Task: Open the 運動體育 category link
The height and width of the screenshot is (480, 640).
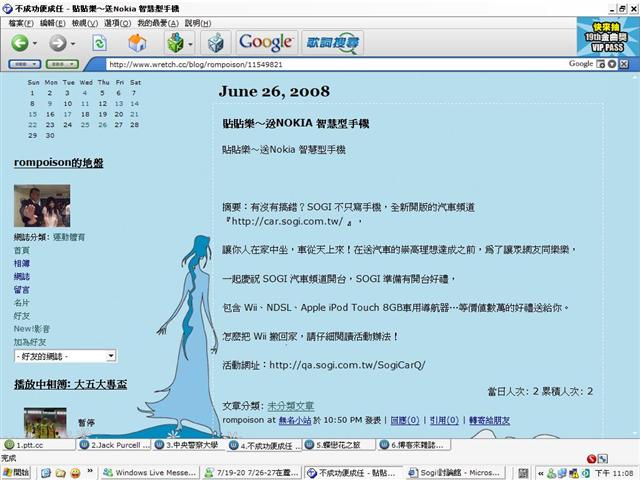Action: coord(69,237)
